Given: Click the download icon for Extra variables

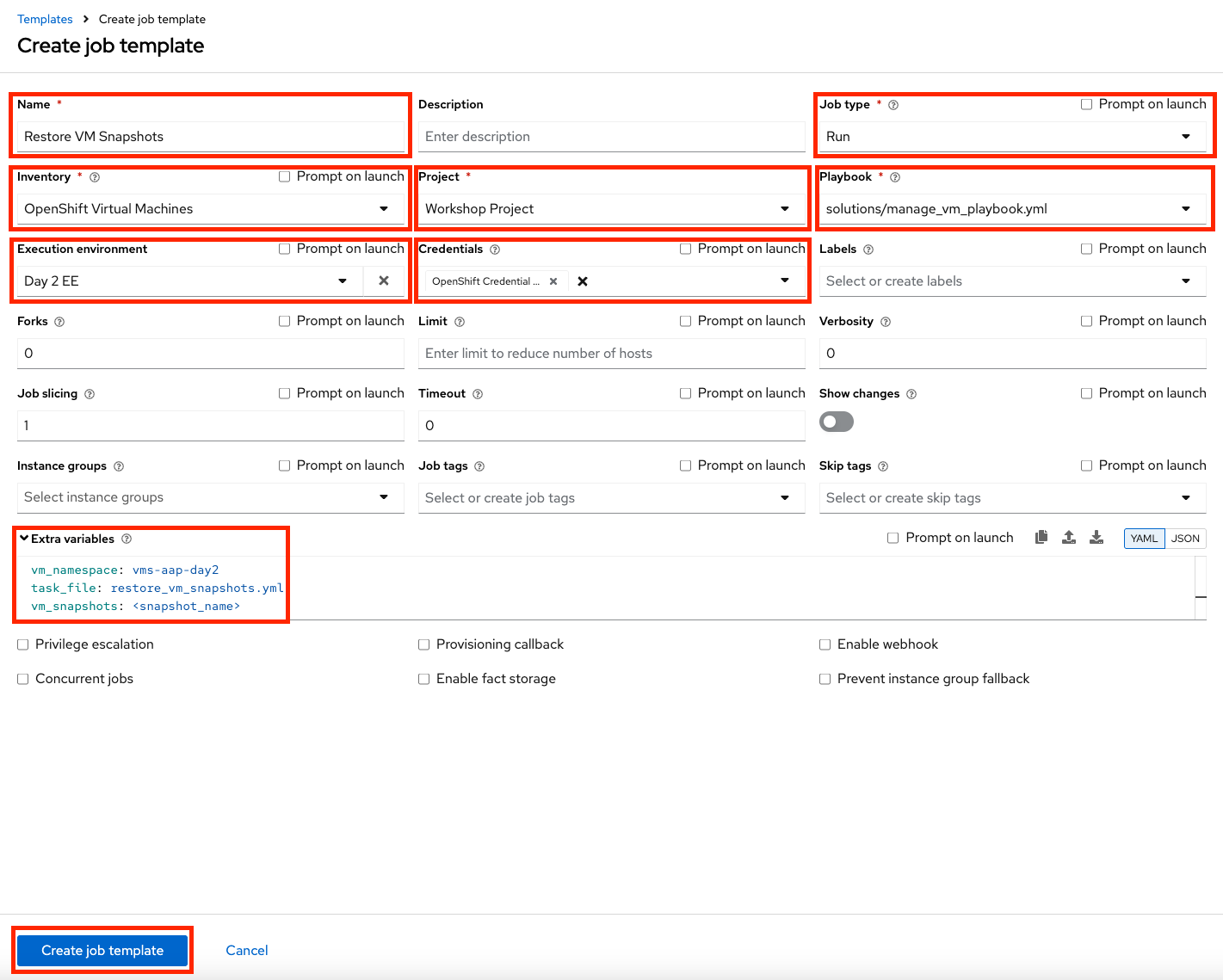Looking at the screenshot, I should click(x=1096, y=537).
